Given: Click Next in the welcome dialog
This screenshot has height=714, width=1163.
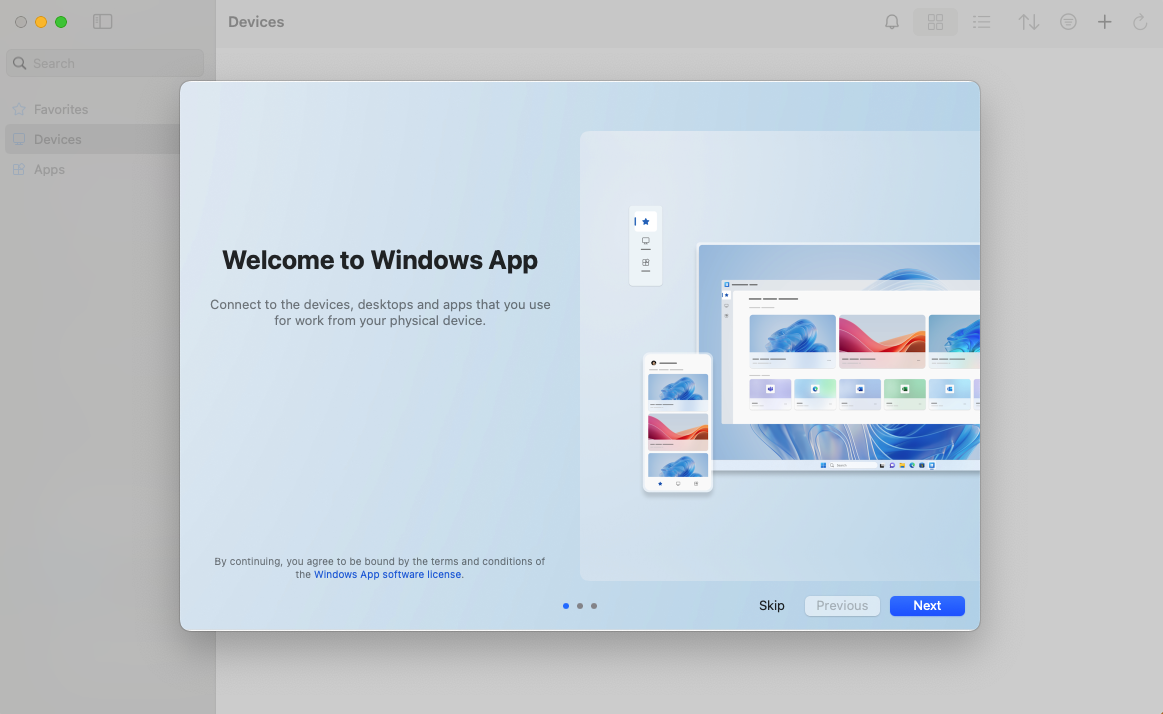Looking at the screenshot, I should coord(927,606).
